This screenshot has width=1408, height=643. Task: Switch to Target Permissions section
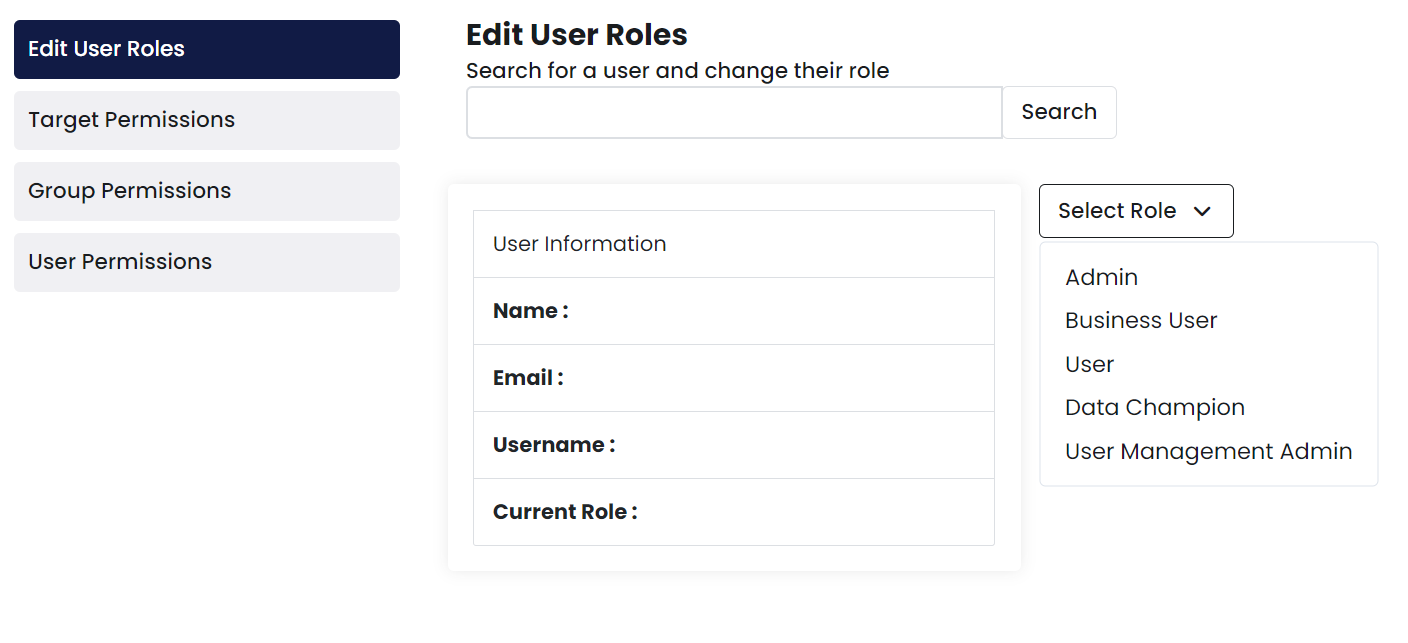point(207,120)
